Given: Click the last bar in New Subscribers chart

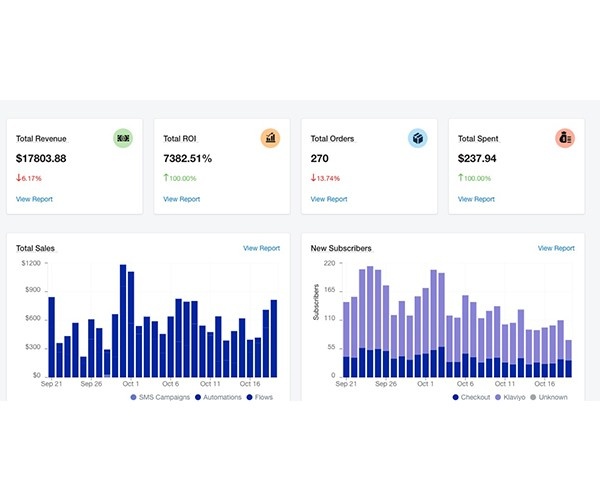Looking at the screenshot, I should tap(569, 359).
